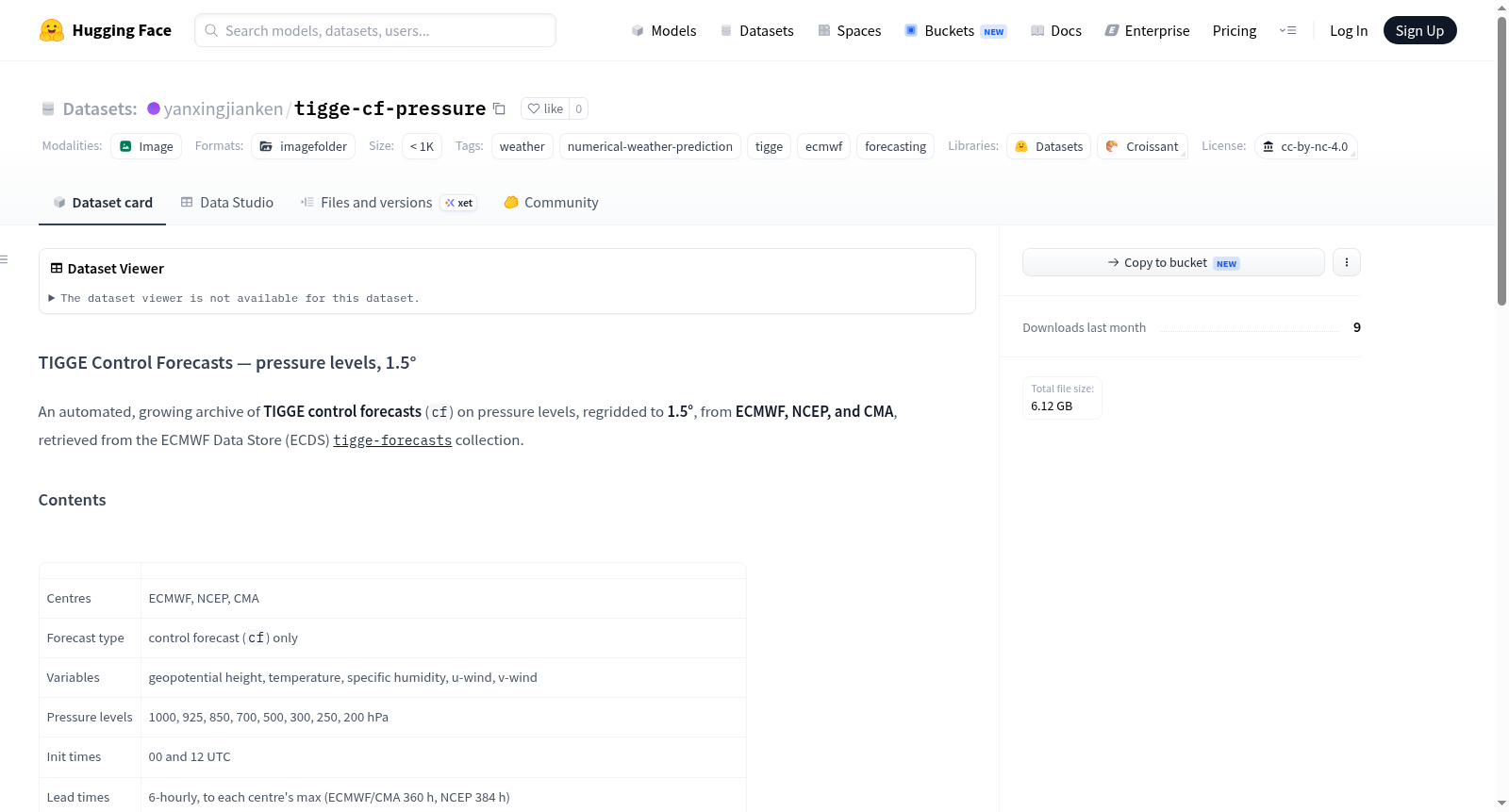
Task: Open Datasets in the top navigation
Action: pyautogui.click(x=757, y=30)
